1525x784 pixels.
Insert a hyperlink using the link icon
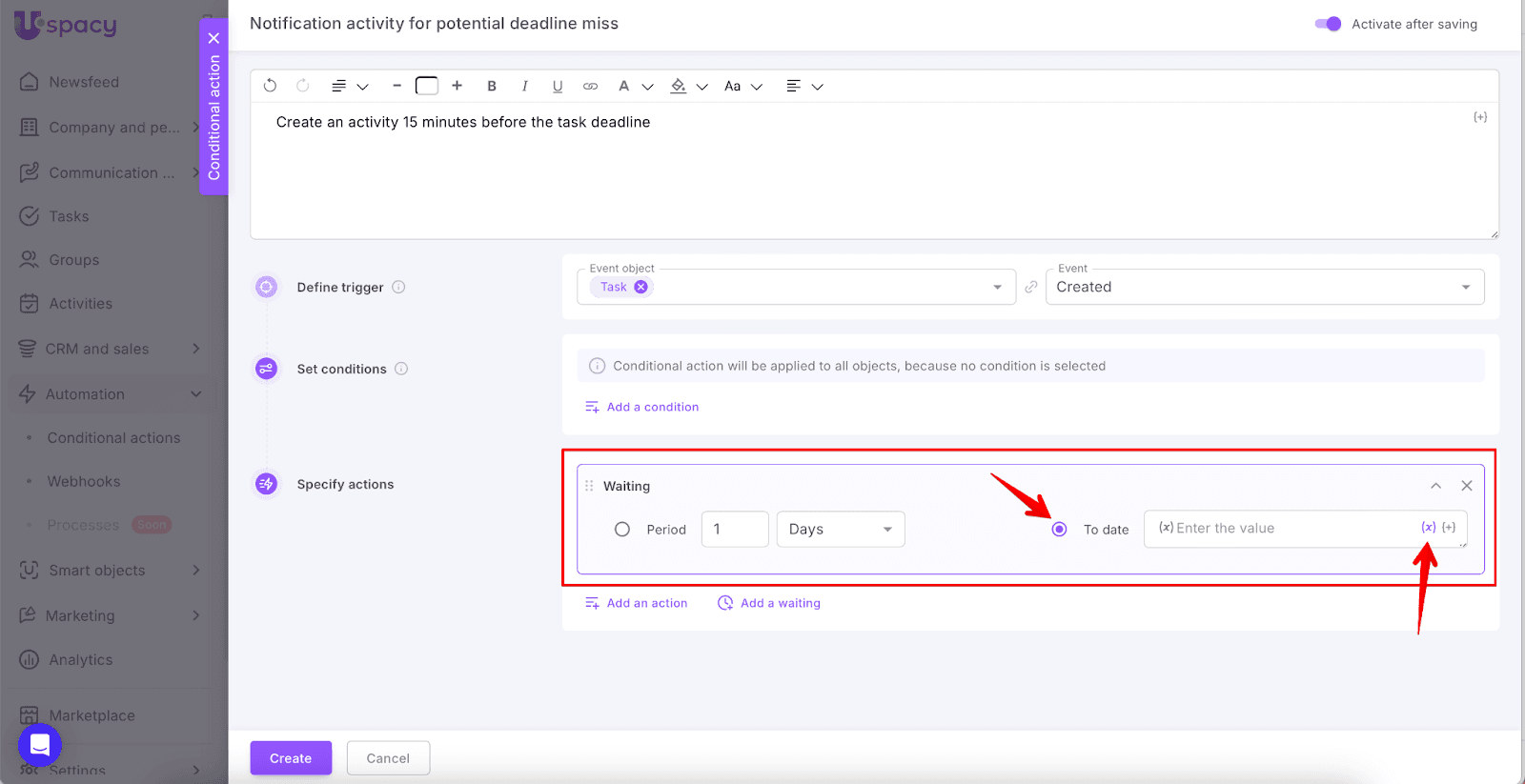pos(590,86)
